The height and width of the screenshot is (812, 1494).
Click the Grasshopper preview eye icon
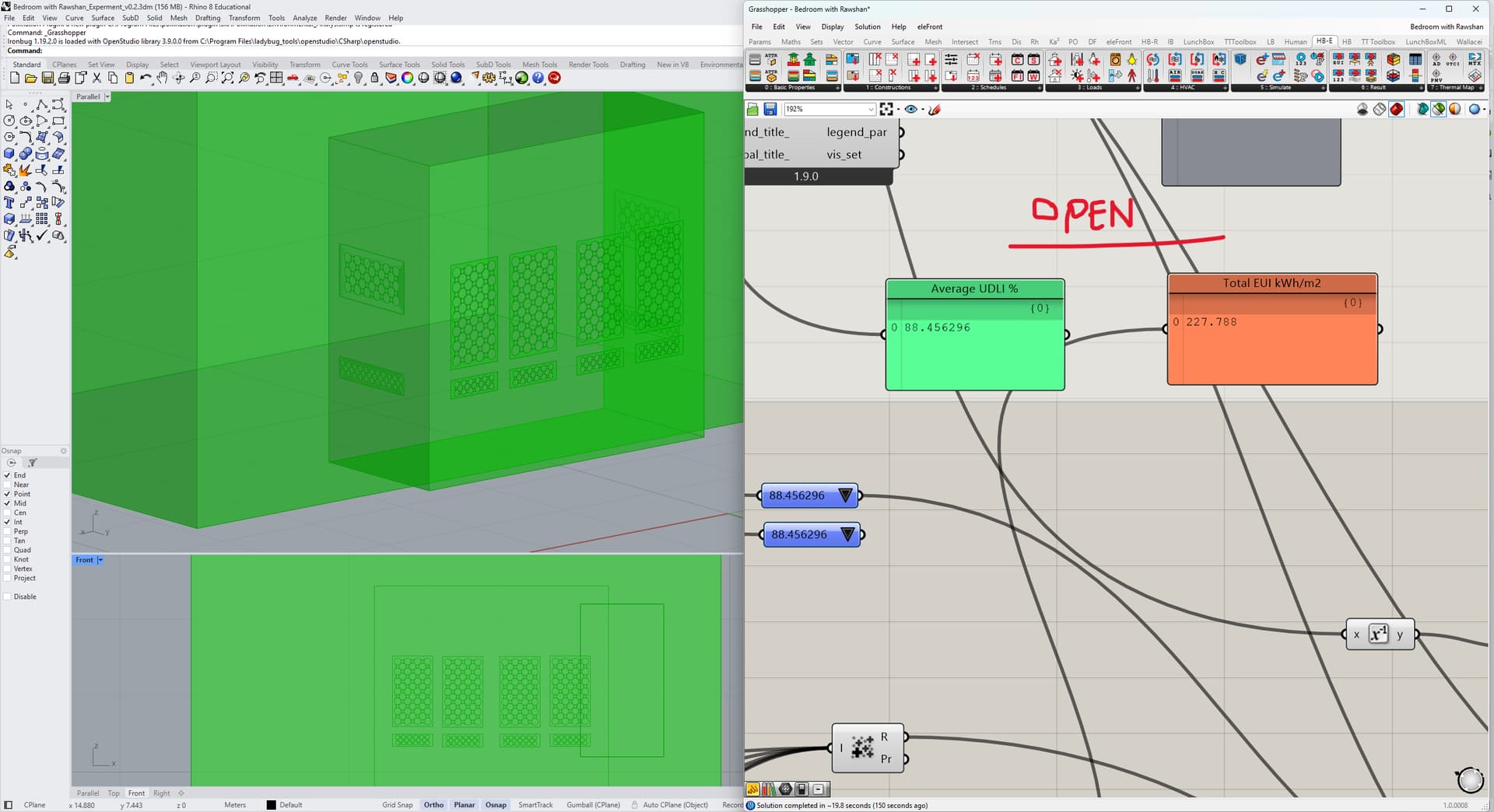(x=910, y=110)
